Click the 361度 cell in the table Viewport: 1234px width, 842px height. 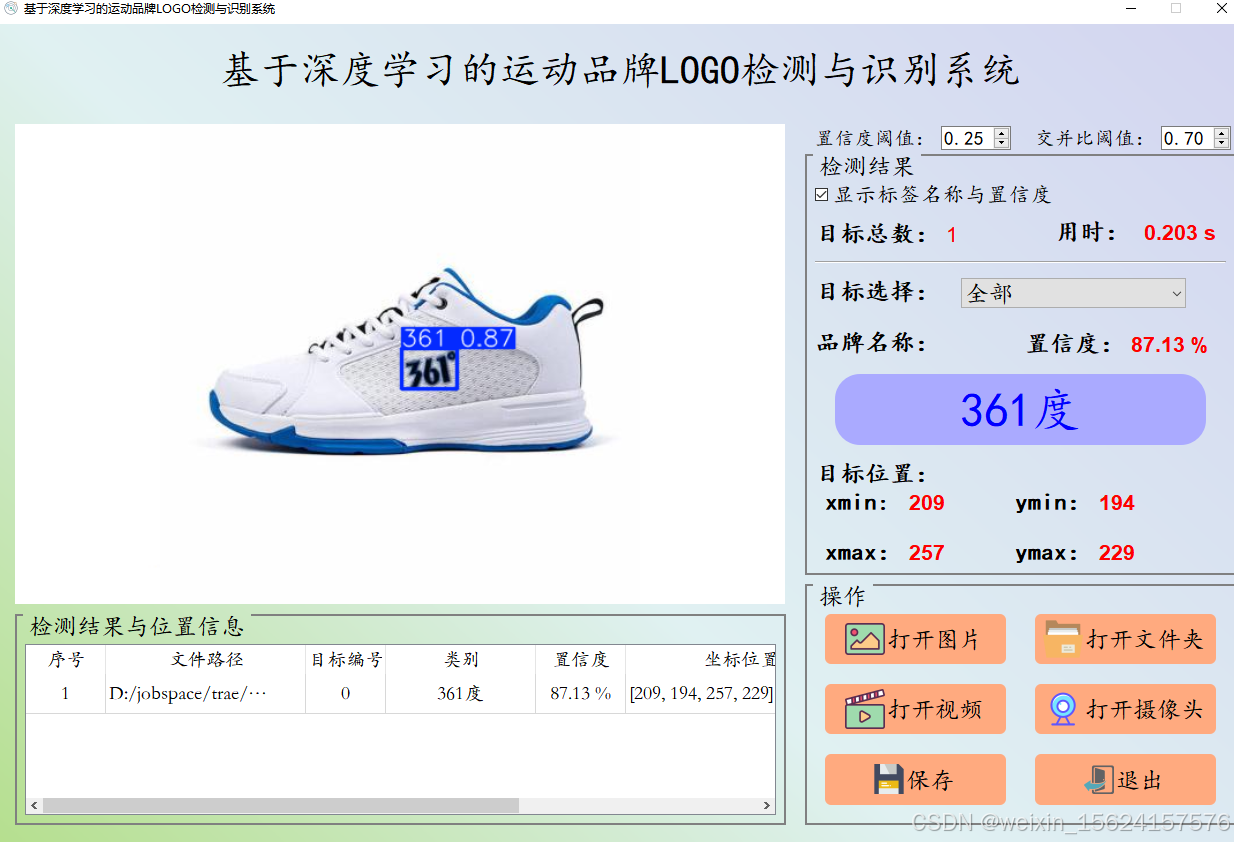[x=461, y=693]
